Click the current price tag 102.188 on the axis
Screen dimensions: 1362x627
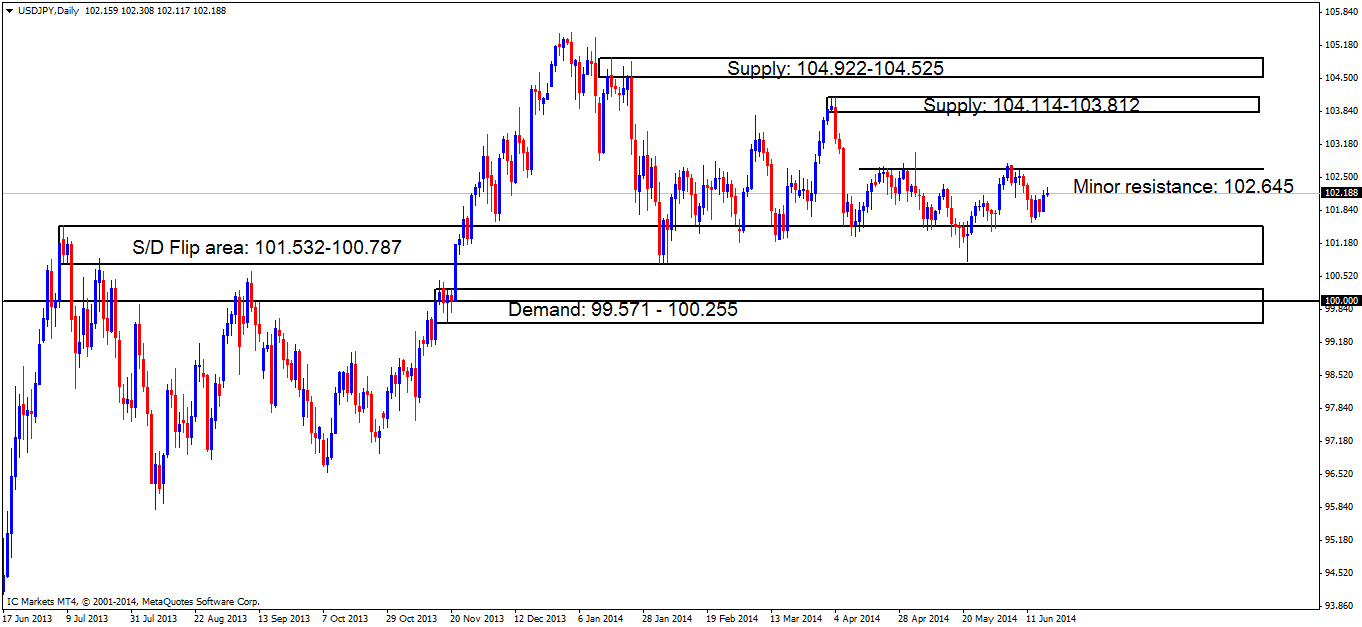(x=1339, y=193)
